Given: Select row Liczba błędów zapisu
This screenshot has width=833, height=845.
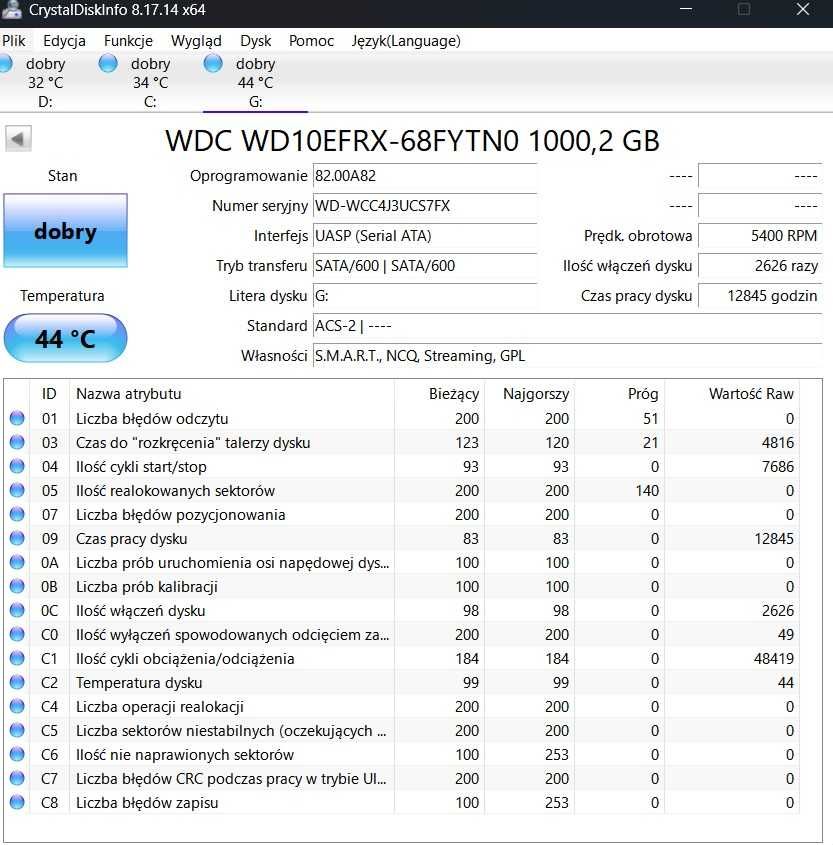Looking at the screenshot, I should pyautogui.click(x=402, y=802).
